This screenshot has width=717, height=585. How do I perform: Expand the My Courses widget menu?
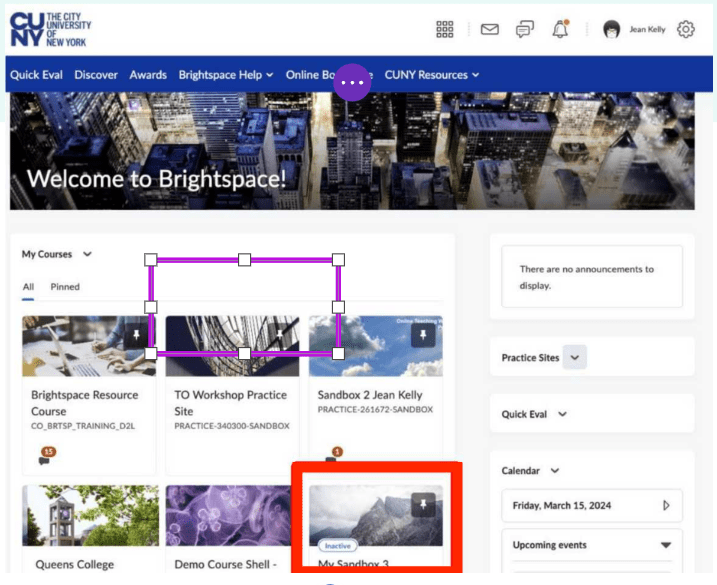click(x=87, y=254)
